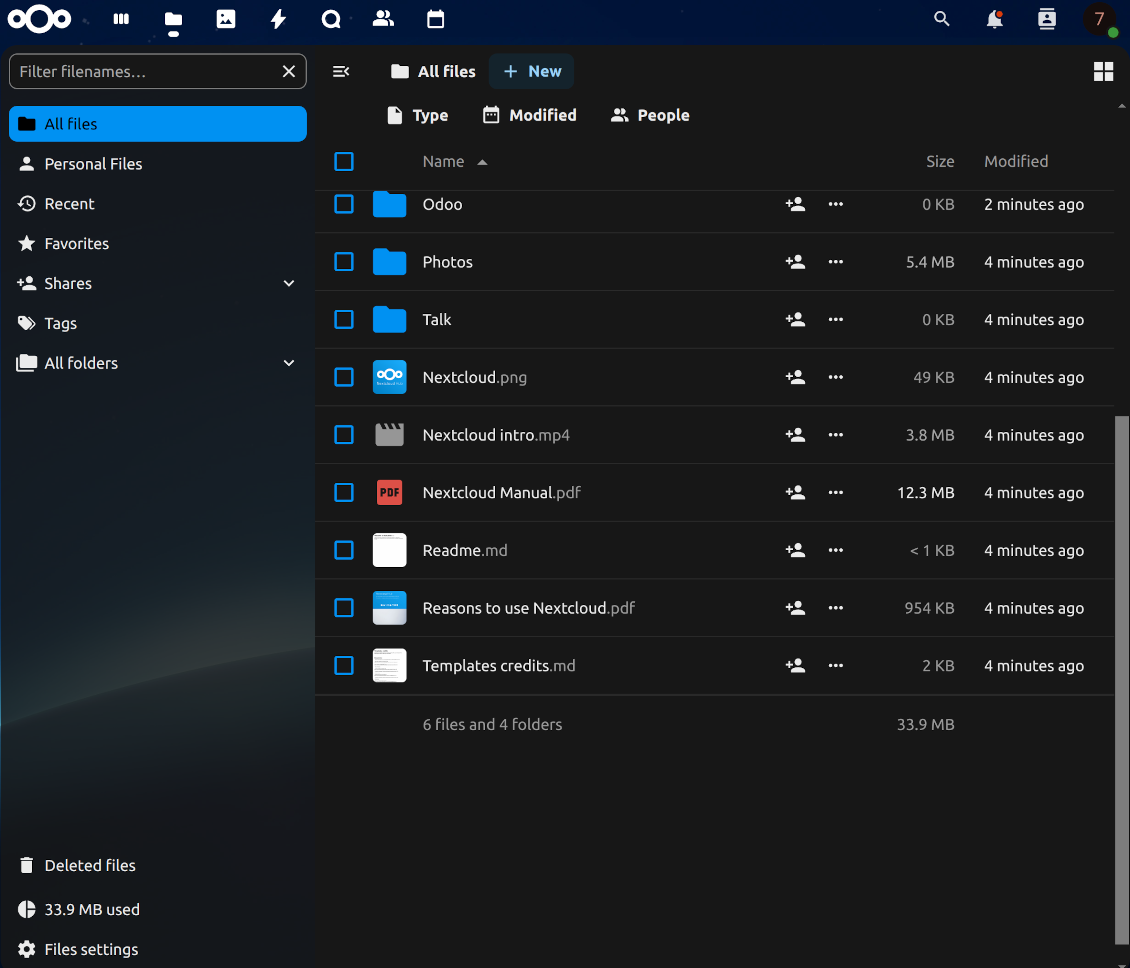
Task: Toggle the select-all checkbox
Action: tap(344, 161)
